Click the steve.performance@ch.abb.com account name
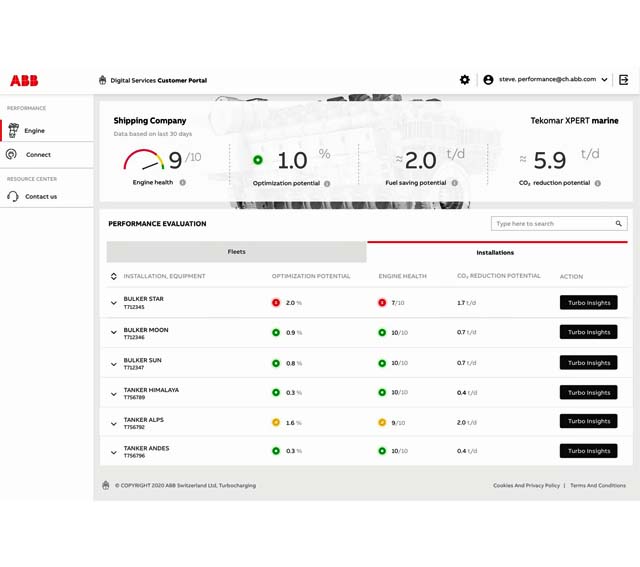The image size is (640, 567). tap(547, 79)
